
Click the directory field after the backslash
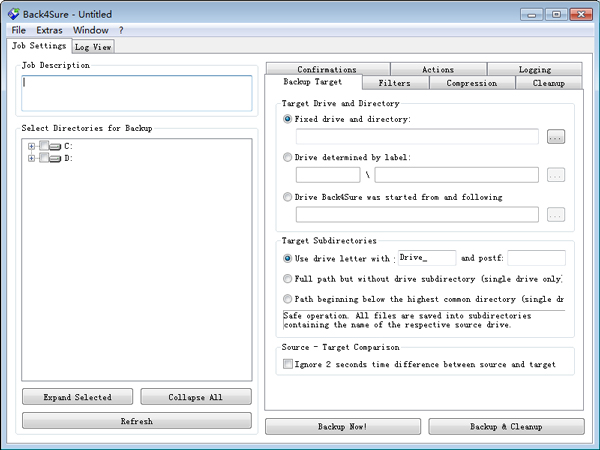[457, 175]
